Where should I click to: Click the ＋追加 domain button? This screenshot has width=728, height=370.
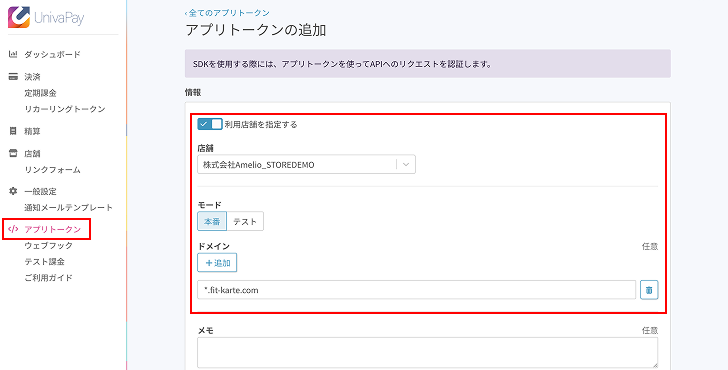pyautogui.click(x=217, y=263)
